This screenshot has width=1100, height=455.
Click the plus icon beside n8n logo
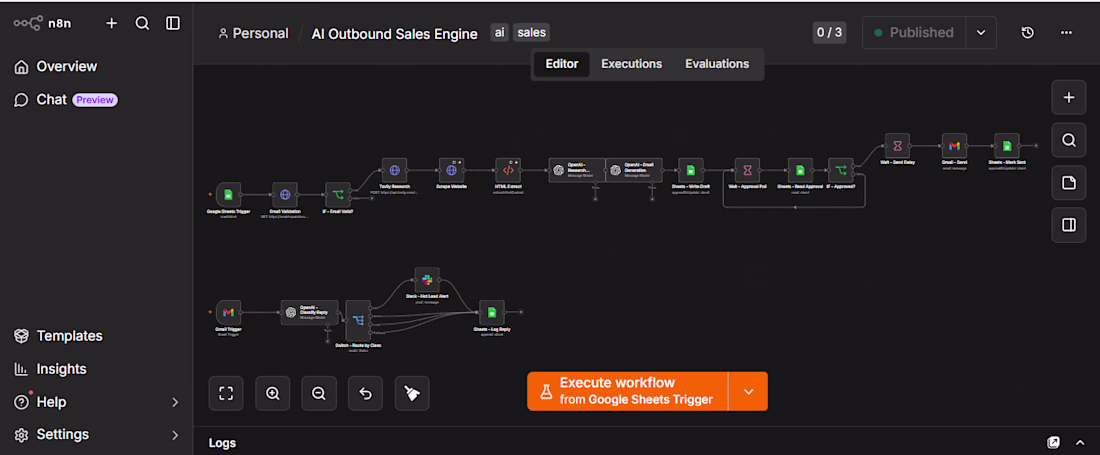click(x=112, y=23)
